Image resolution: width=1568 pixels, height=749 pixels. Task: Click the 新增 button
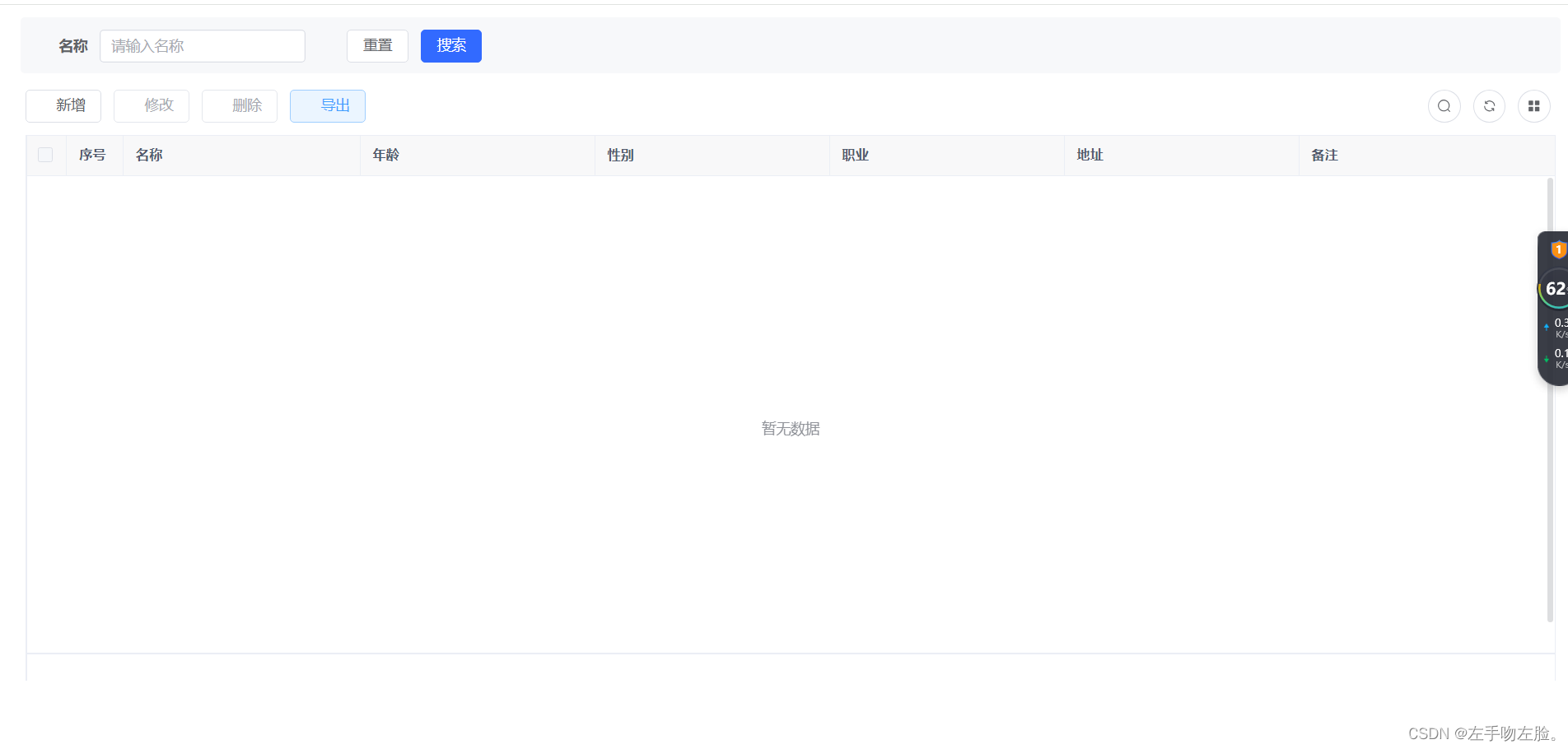[x=63, y=106]
